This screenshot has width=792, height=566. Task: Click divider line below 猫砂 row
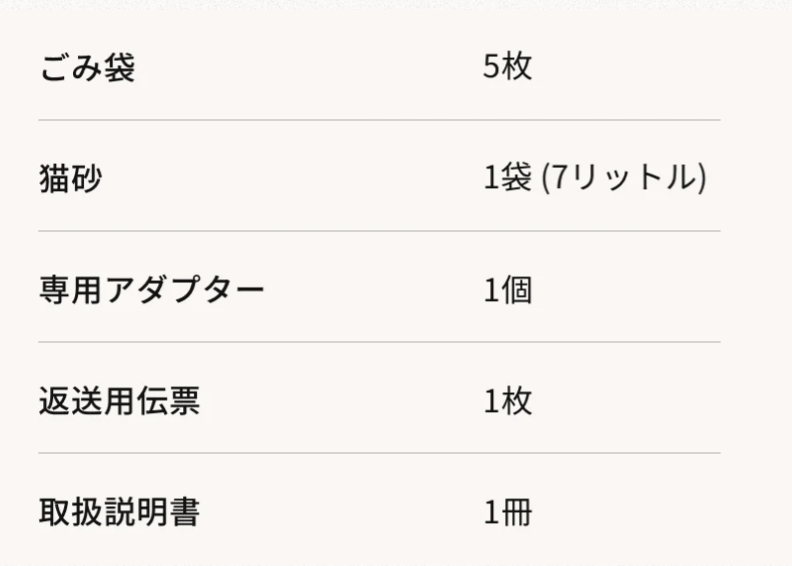(x=379, y=231)
